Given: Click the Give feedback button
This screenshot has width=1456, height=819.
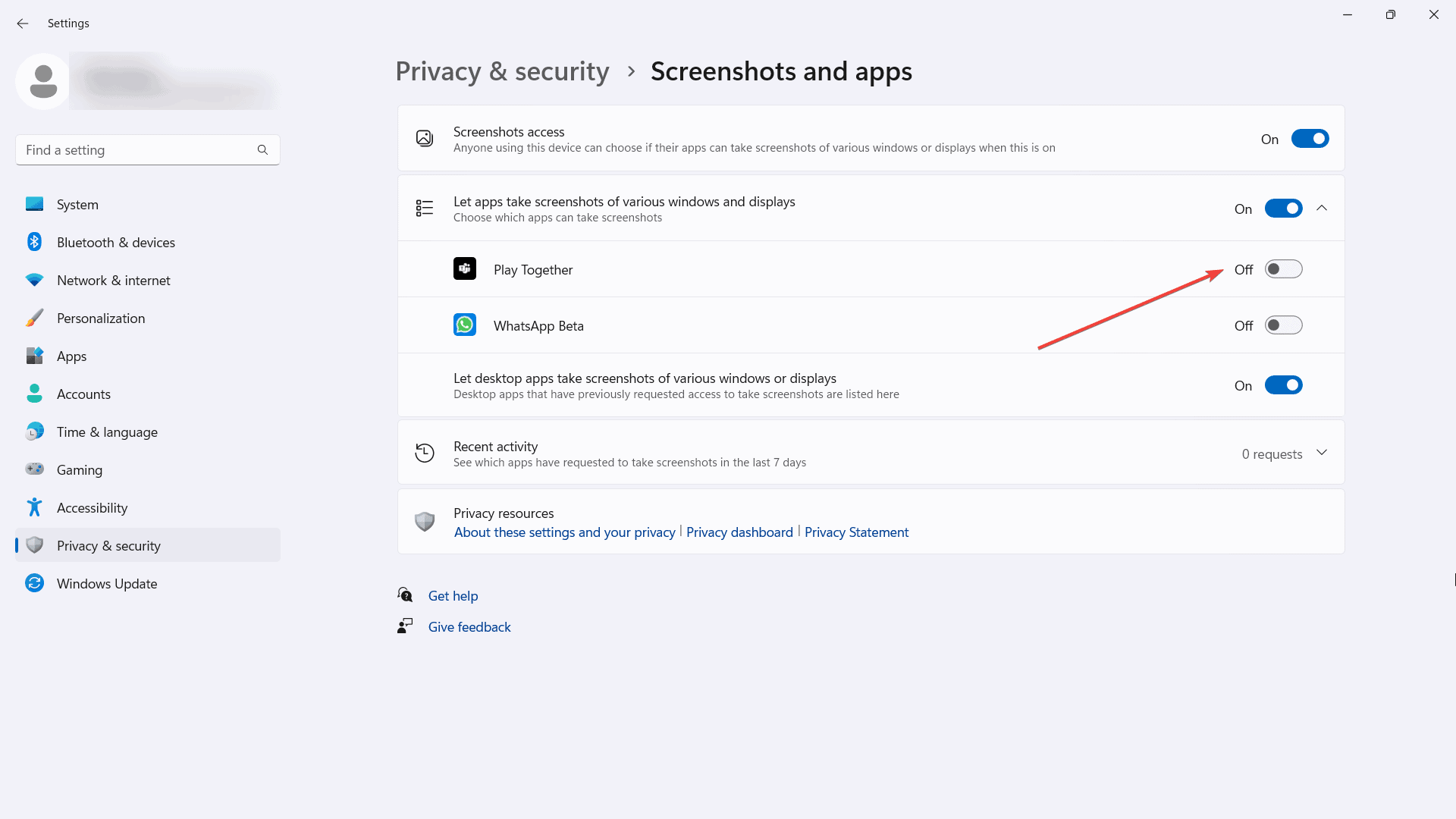Looking at the screenshot, I should click(470, 627).
